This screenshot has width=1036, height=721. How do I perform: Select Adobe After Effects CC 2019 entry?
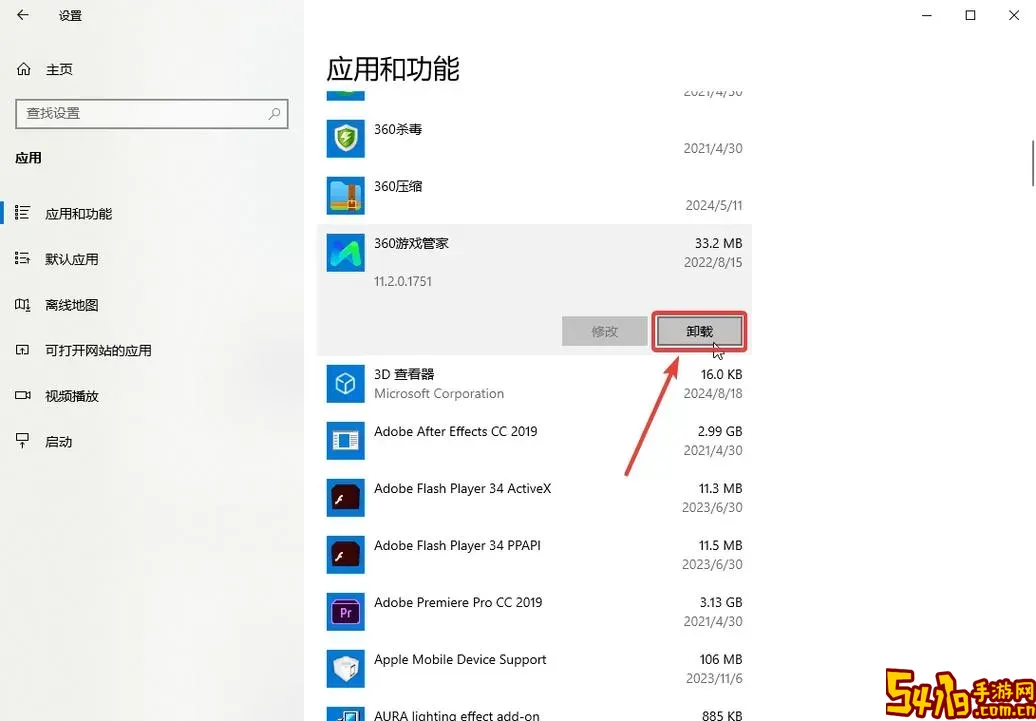535,440
